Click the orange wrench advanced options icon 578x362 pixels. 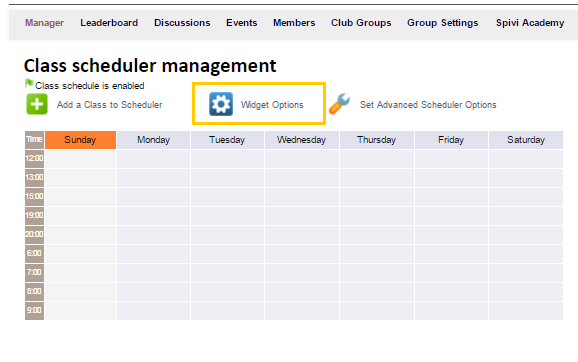click(340, 104)
